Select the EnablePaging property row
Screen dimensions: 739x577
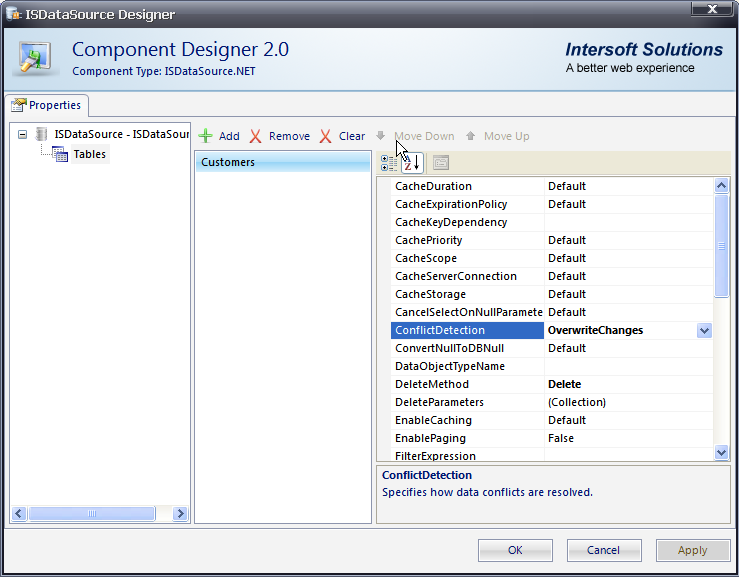click(x=430, y=438)
